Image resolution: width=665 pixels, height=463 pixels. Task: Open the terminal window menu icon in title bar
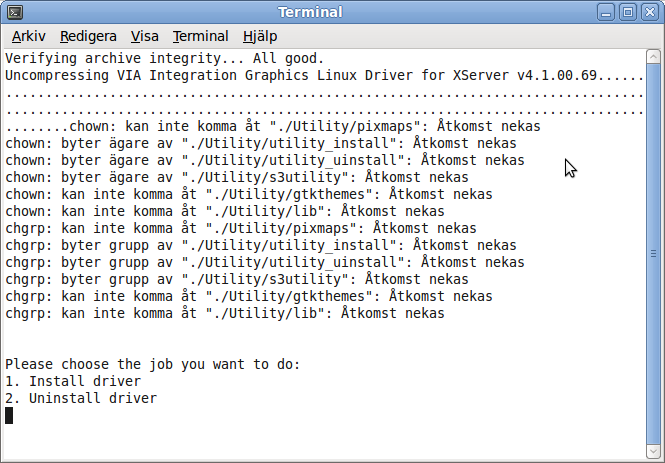(x=15, y=12)
